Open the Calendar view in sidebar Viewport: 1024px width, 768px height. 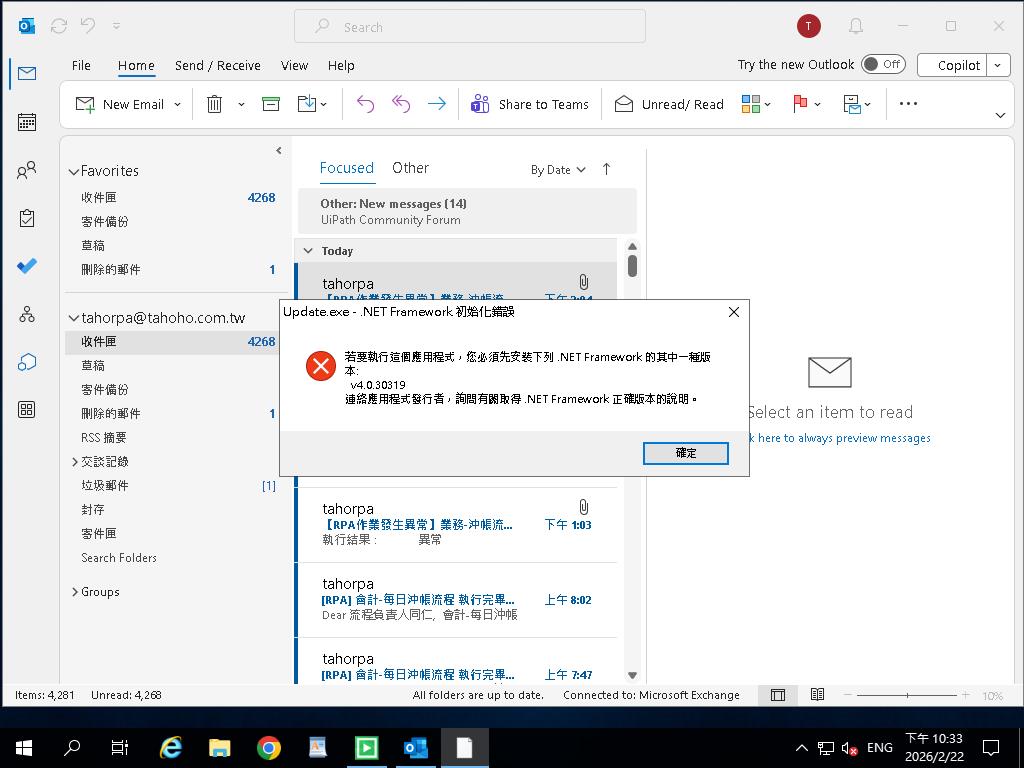(x=27, y=122)
